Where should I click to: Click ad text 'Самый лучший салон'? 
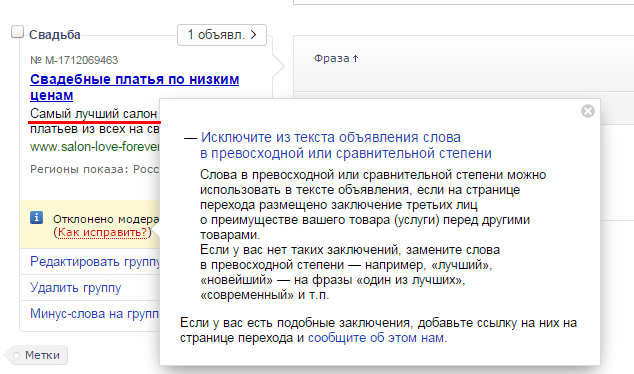93,114
